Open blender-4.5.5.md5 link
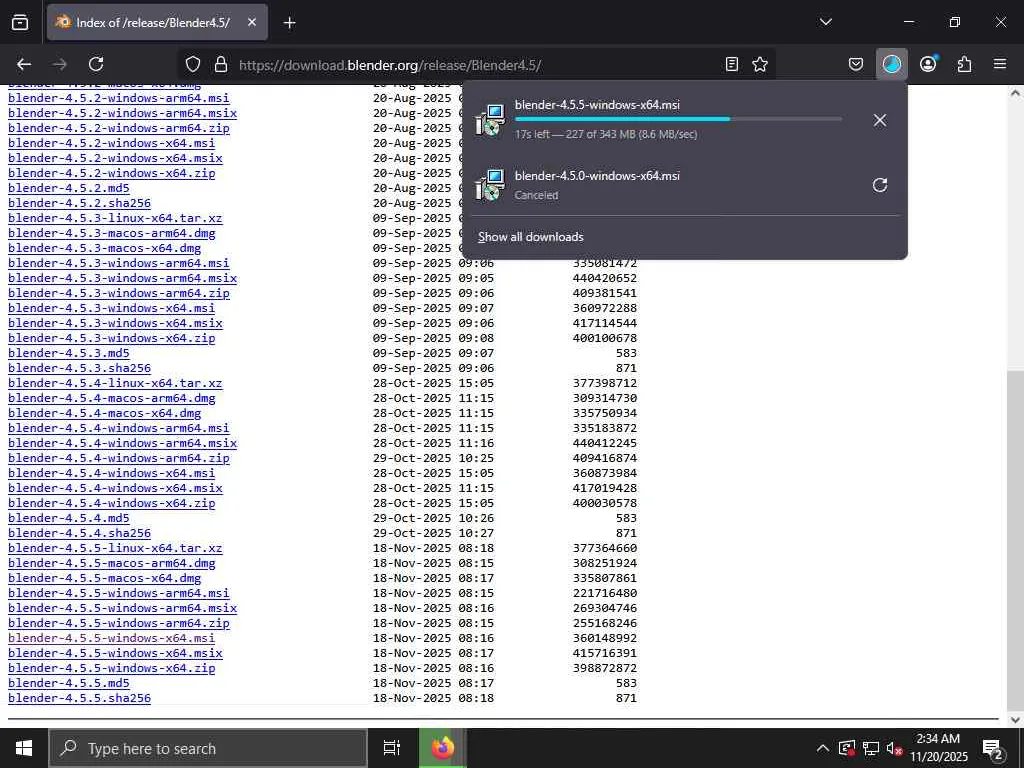 coord(69,683)
